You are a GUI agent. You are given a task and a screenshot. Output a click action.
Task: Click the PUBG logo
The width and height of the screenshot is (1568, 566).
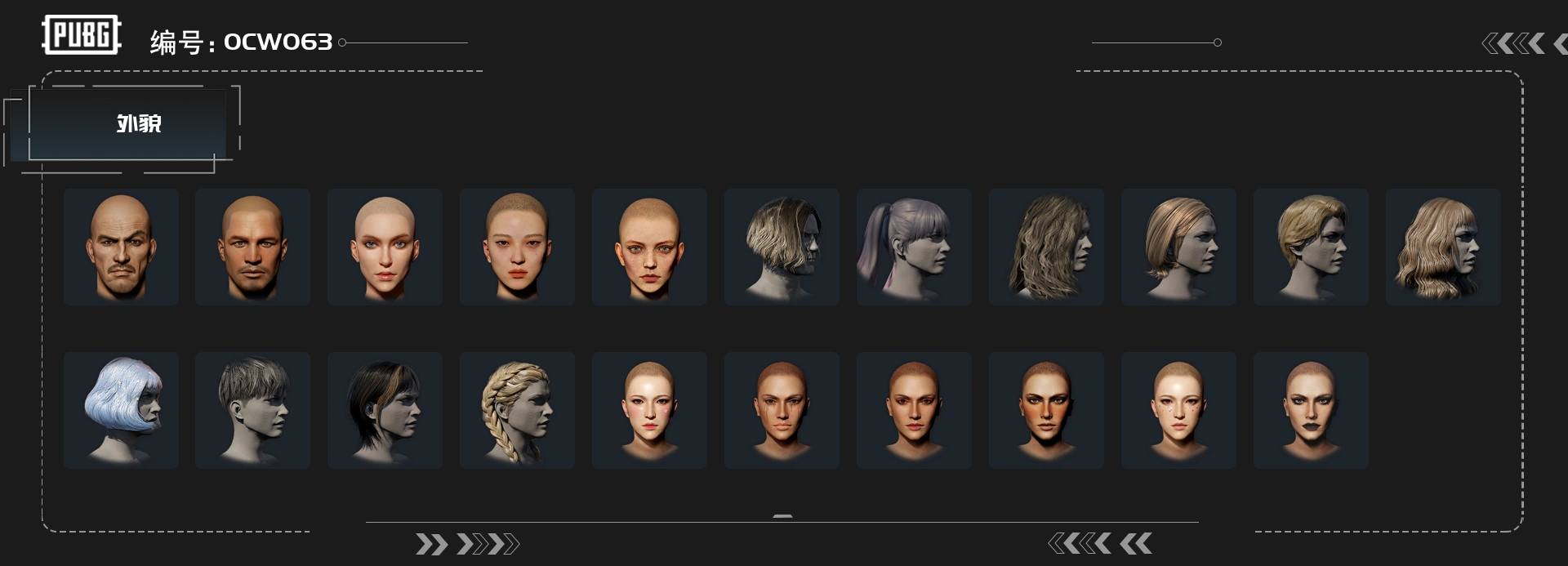pos(81,35)
